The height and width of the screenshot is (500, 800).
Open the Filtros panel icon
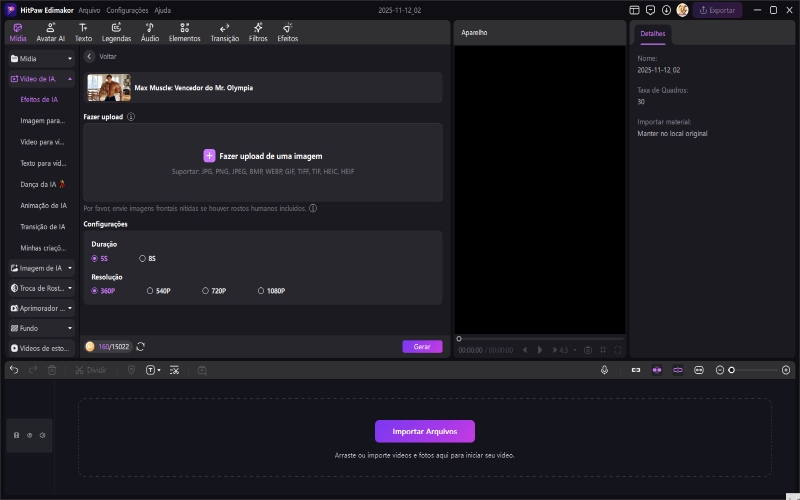click(x=257, y=32)
